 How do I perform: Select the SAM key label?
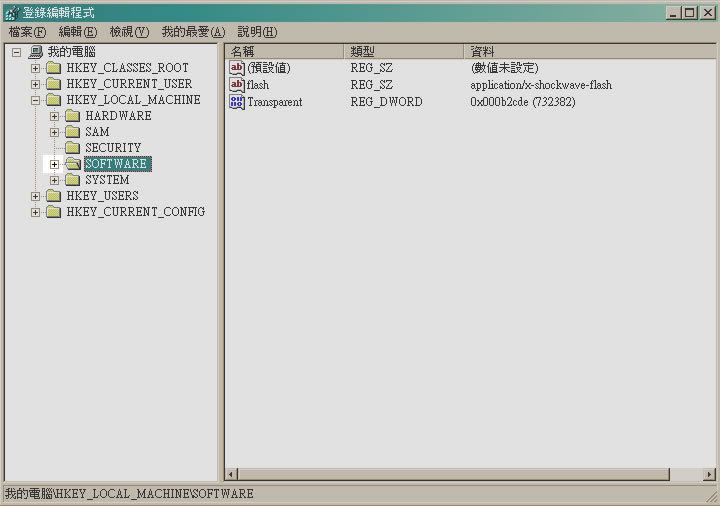point(97,132)
